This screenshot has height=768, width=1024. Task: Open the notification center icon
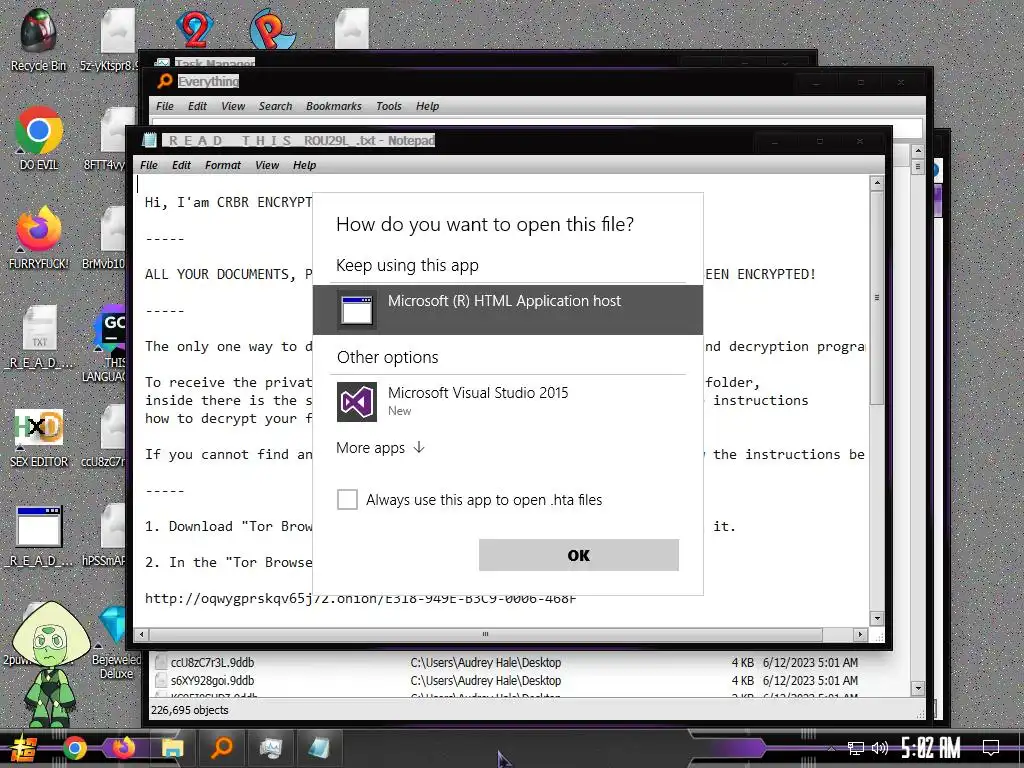coord(991,748)
